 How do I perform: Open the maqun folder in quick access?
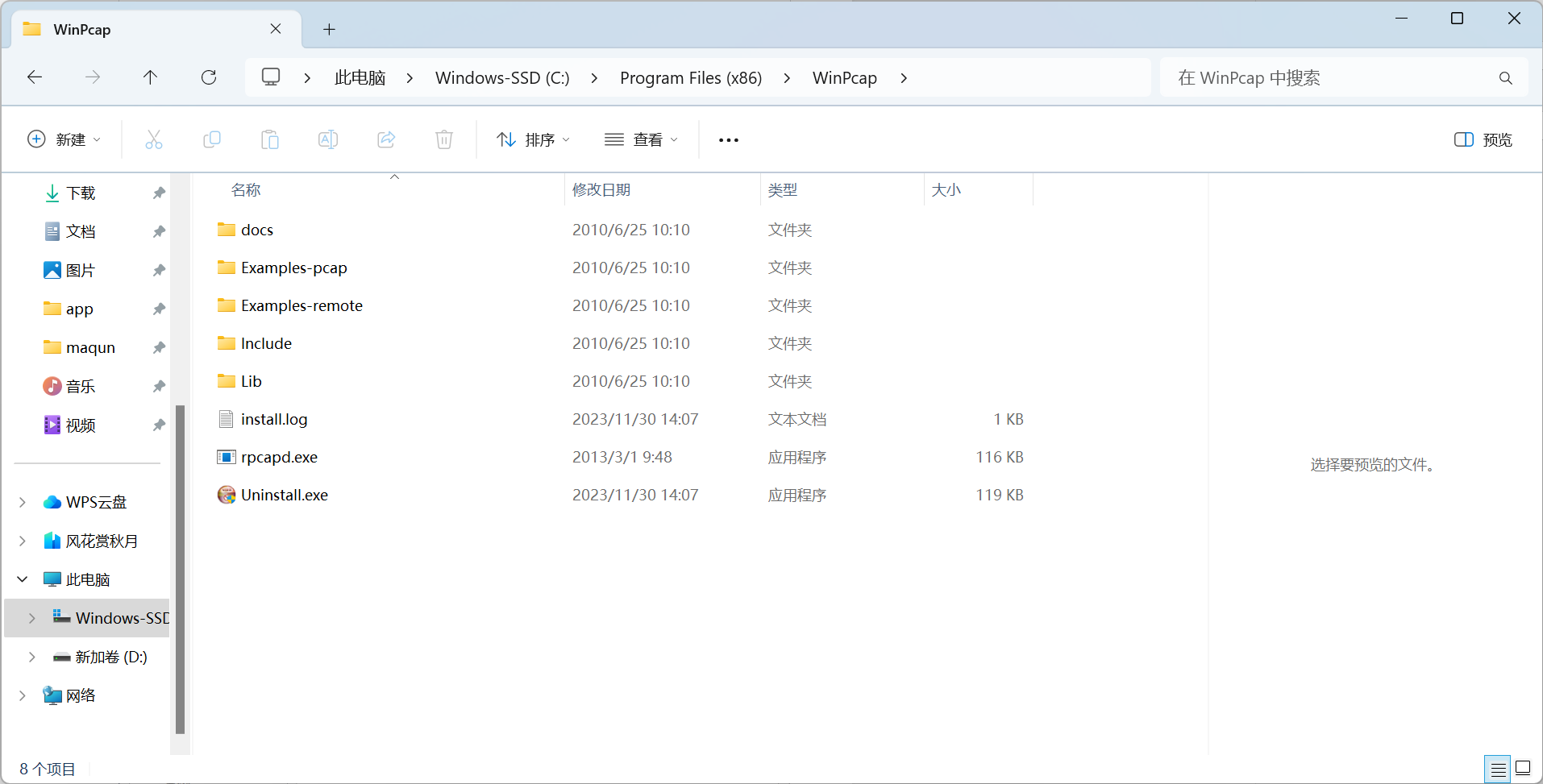click(x=90, y=347)
